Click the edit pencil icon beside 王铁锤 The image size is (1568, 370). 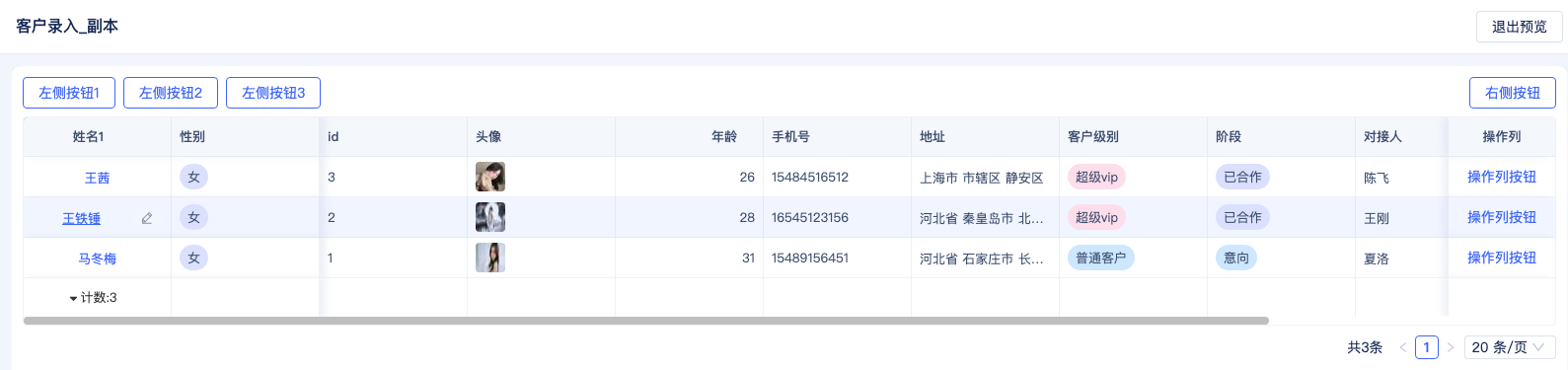pos(147,219)
